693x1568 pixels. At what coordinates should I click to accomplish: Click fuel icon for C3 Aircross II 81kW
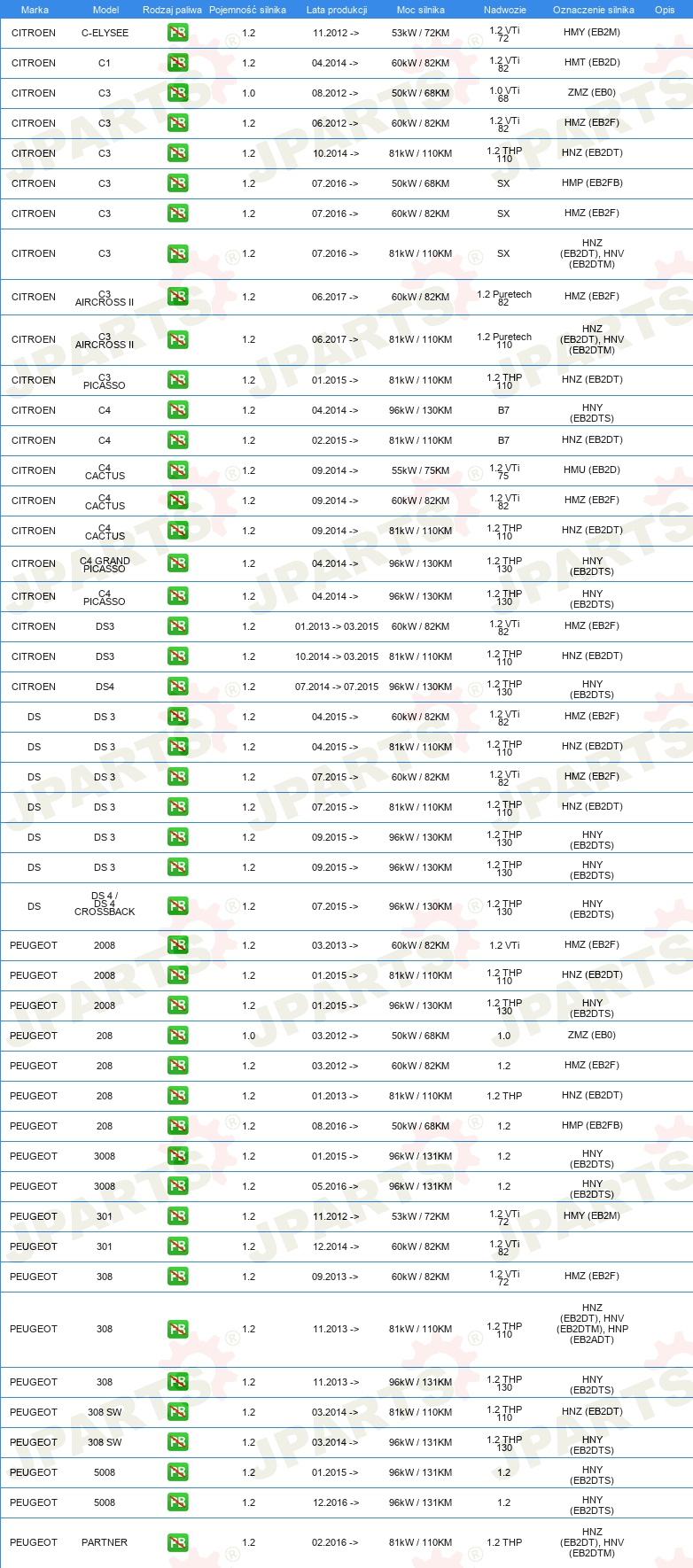tap(177, 339)
